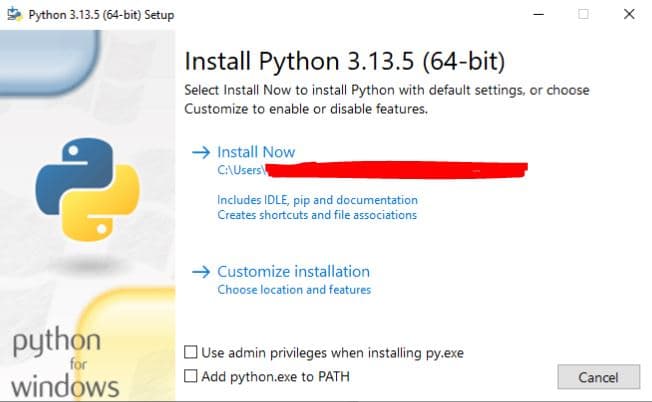Image resolution: width=652 pixels, height=402 pixels.
Task: Click the Python installer icon in title bar
Action: click(x=12, y=14)
